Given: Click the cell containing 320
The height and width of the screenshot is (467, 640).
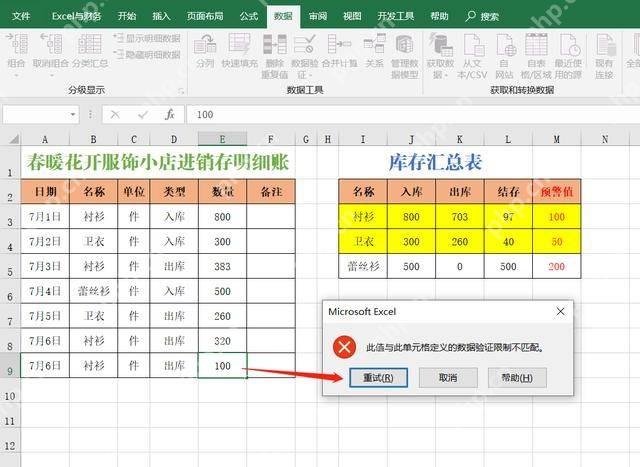Looking at the screenshot, I should tap(222, 341).
